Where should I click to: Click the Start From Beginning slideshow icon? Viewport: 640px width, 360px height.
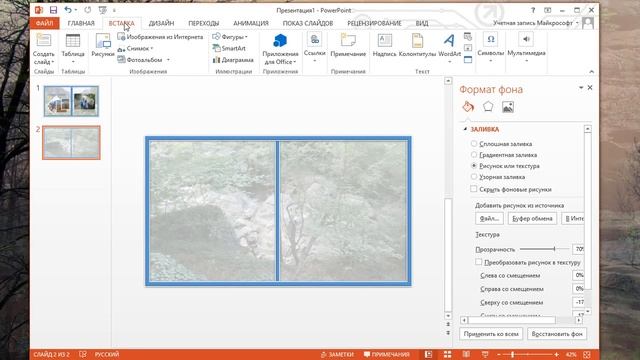click(x=102, y=10)
